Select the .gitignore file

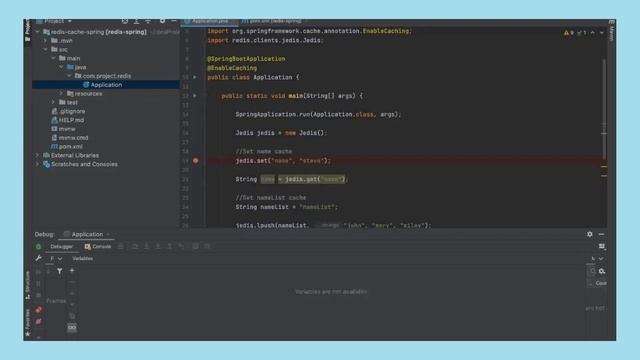click(68, 111)
